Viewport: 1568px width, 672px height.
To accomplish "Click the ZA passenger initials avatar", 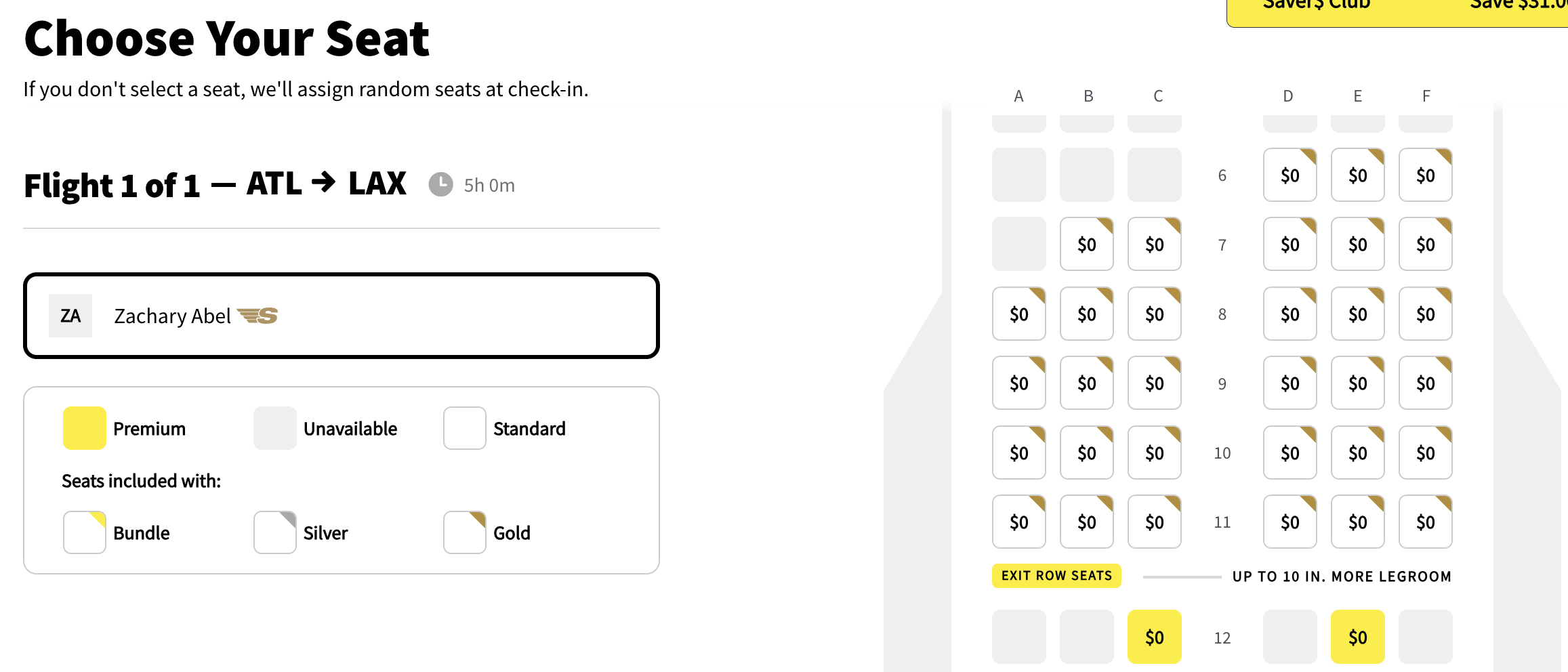I will tap(70, 315).
